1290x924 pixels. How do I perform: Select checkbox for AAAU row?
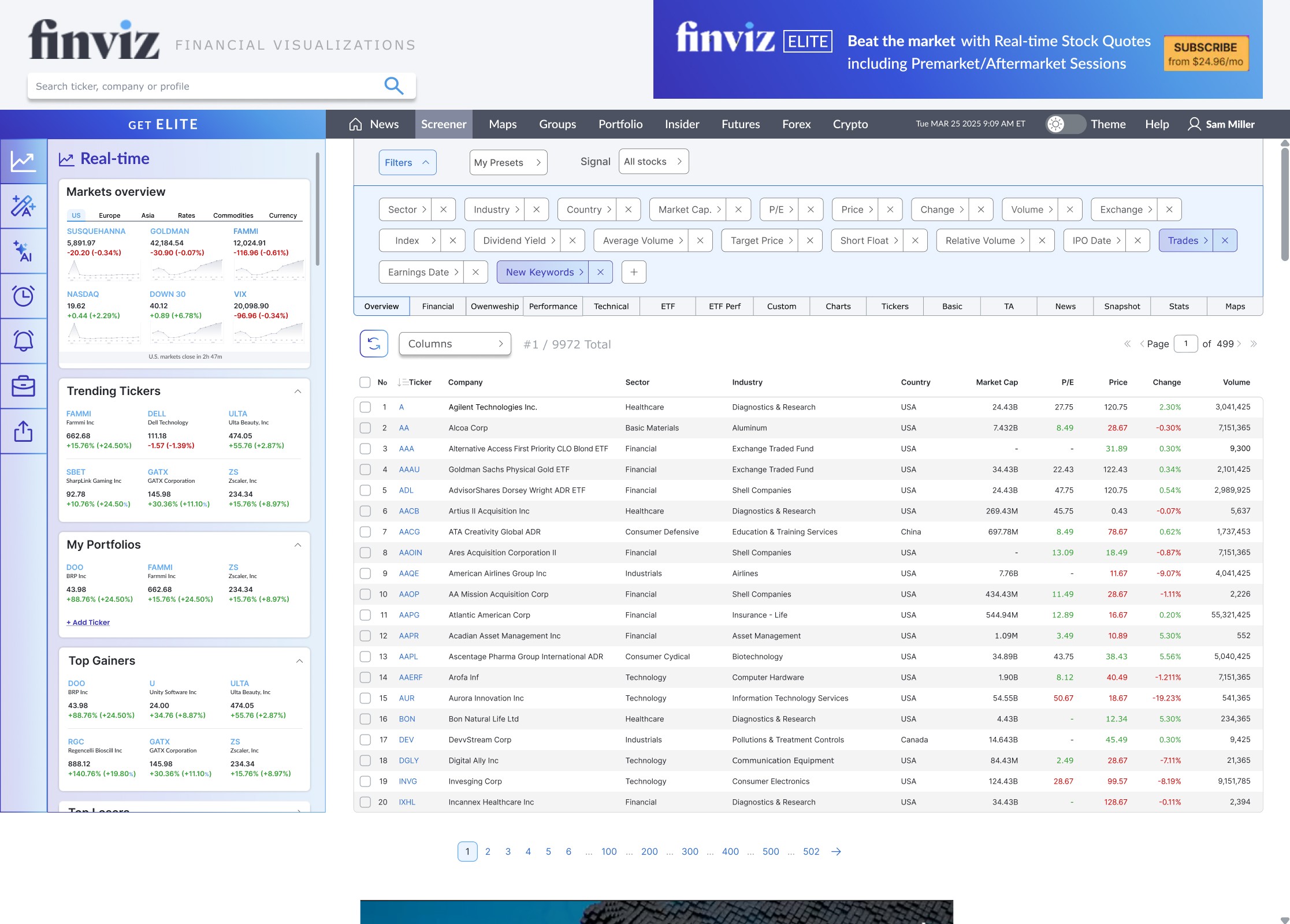[365, 470]
